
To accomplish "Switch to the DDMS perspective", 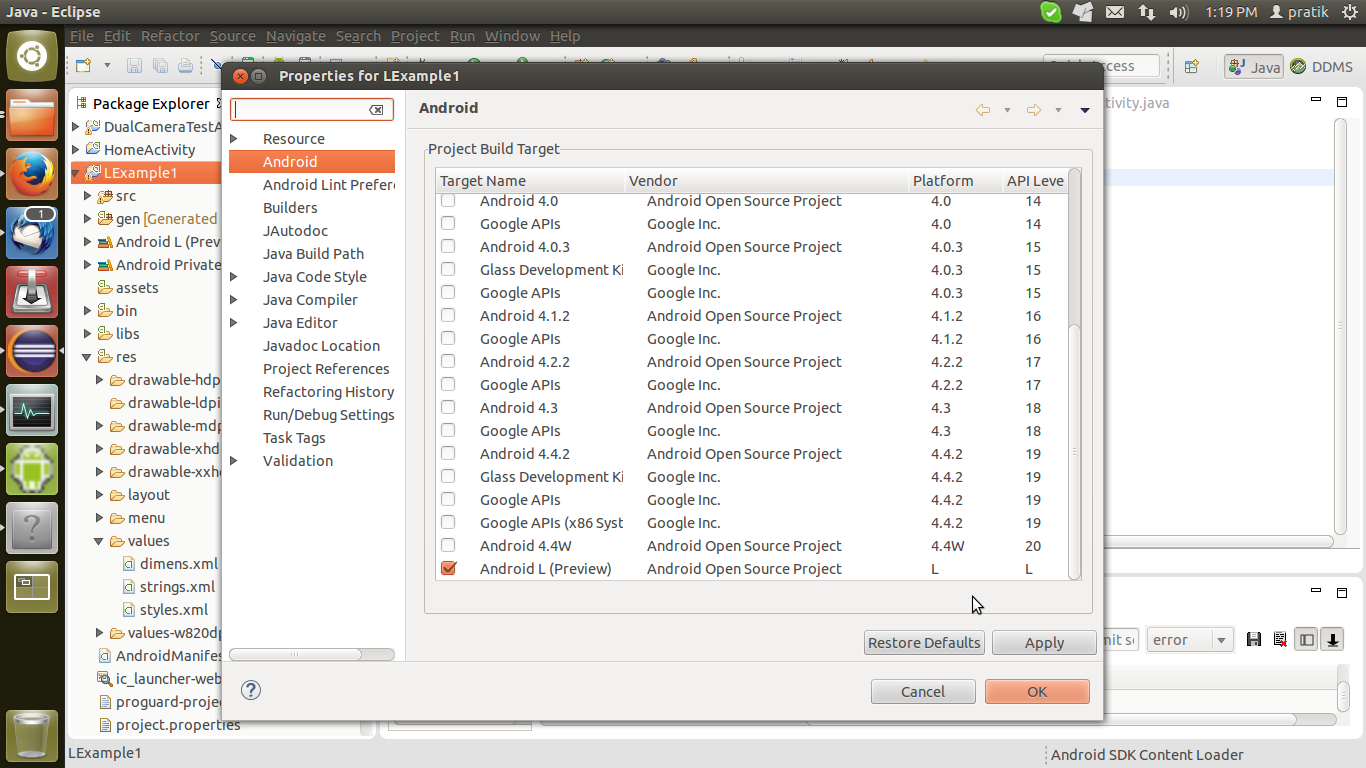I will (x=1321, y=67).
